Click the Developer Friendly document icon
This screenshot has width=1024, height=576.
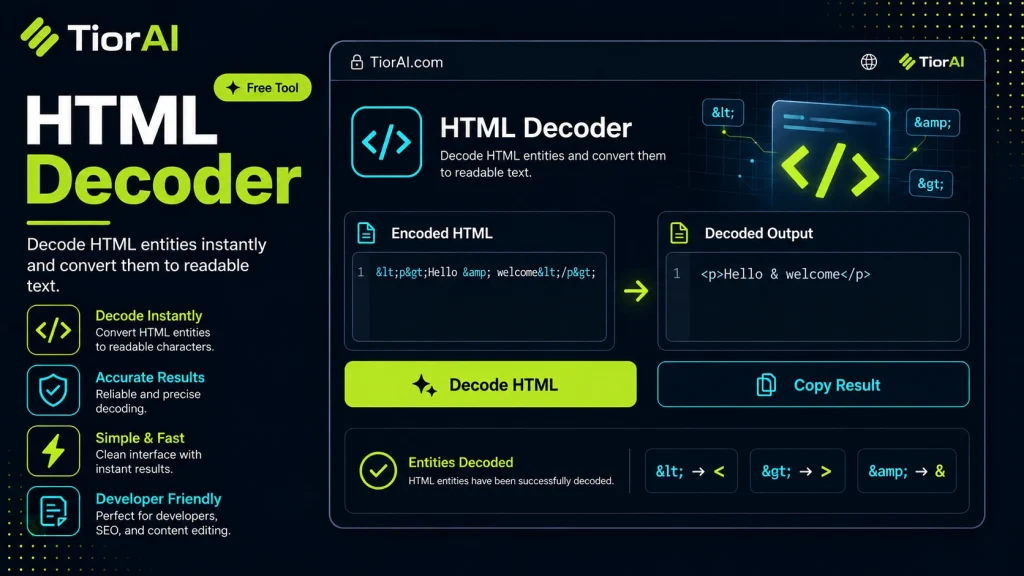point(54,511)
